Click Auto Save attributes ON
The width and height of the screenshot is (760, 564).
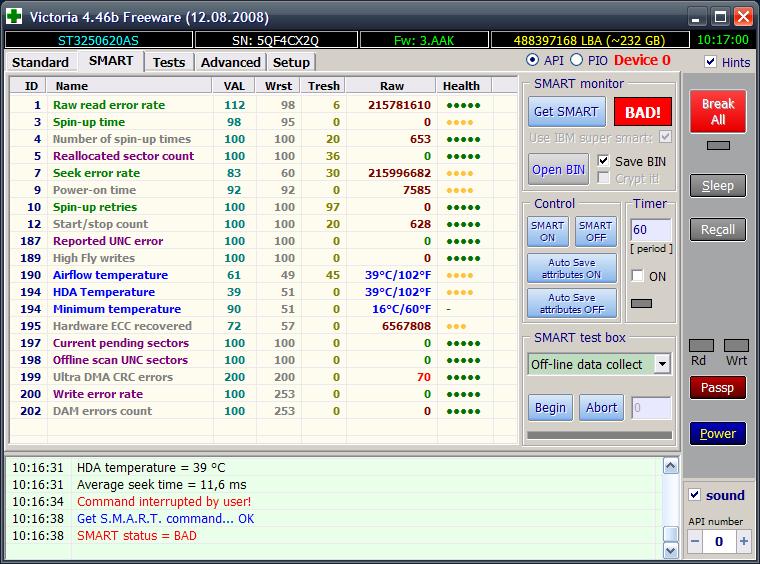click(x=571, y=268)
